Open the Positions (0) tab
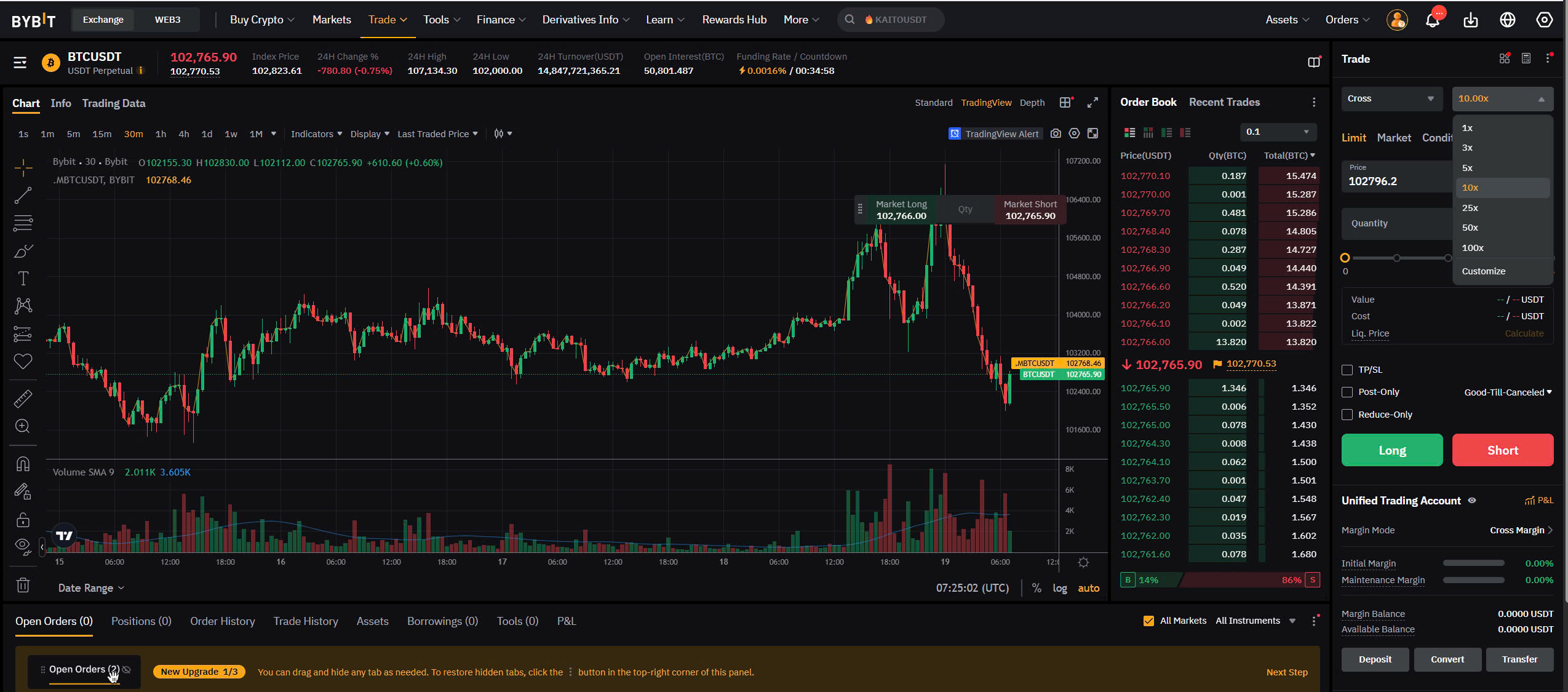 pyautogui.click(x=141, y=621)
